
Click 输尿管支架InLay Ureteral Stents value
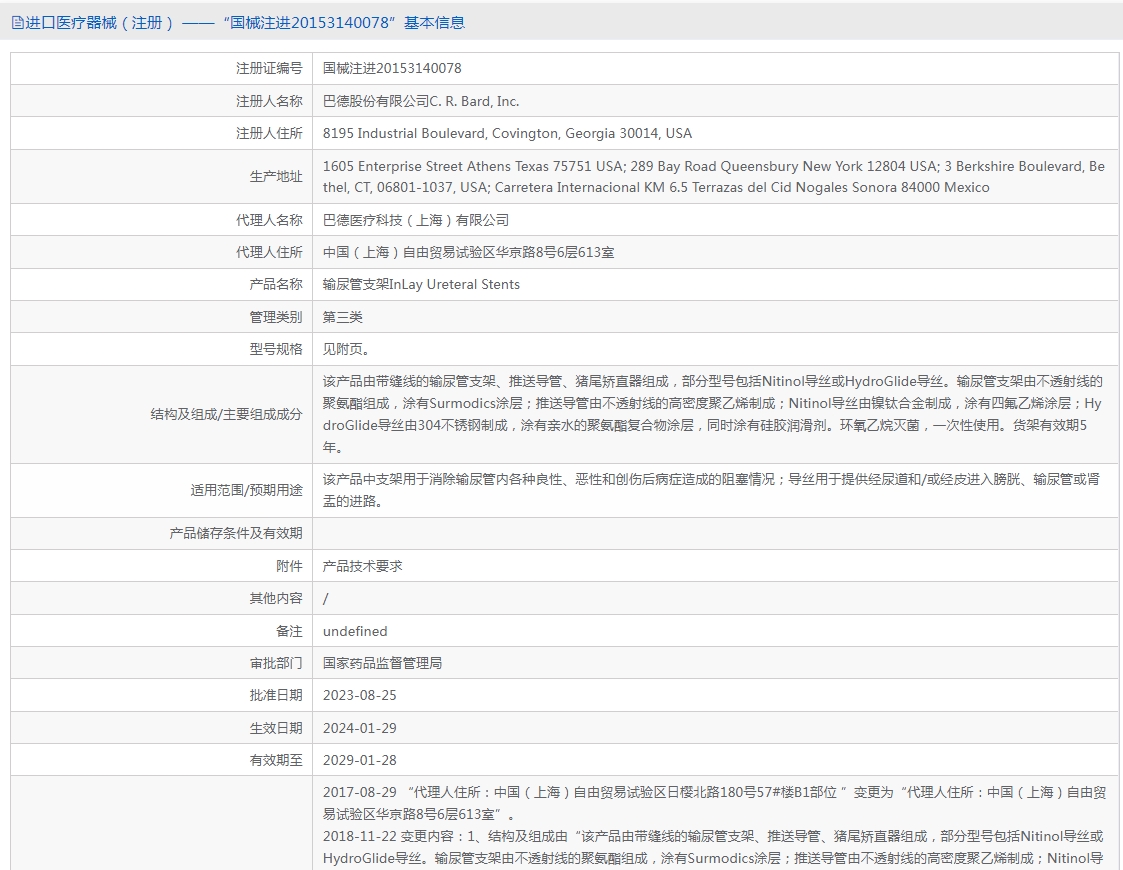point(421,285)
